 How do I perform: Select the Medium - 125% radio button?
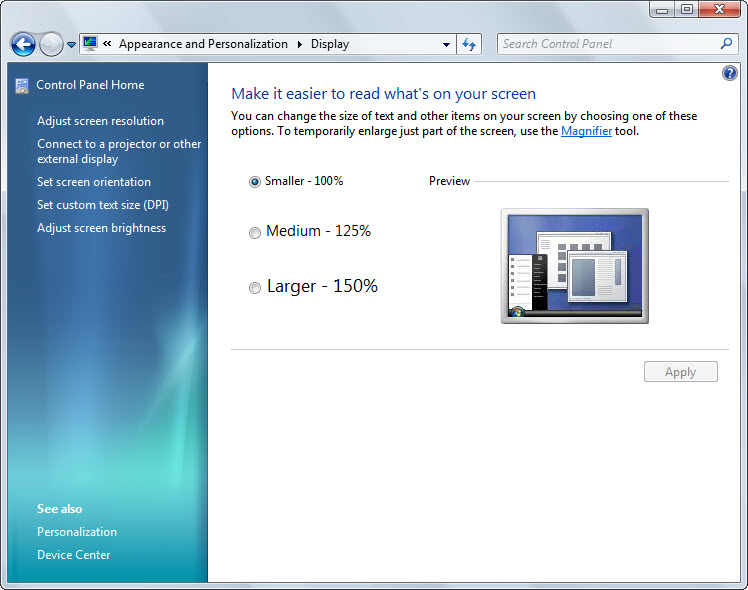coord(255,232)
